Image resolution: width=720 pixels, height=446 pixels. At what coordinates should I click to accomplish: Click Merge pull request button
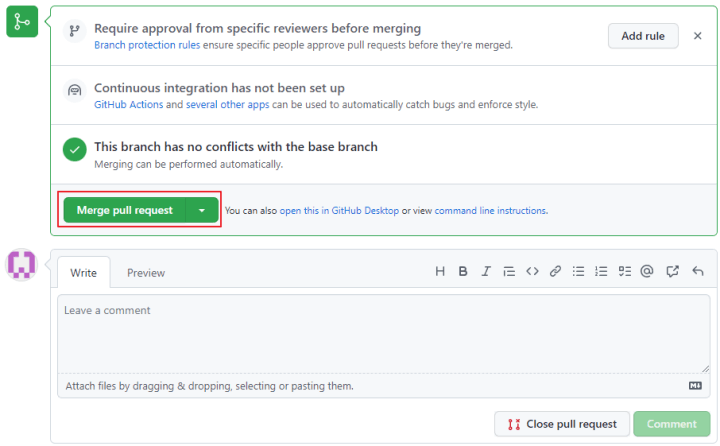pyautogui.click(x=124, y=210)
